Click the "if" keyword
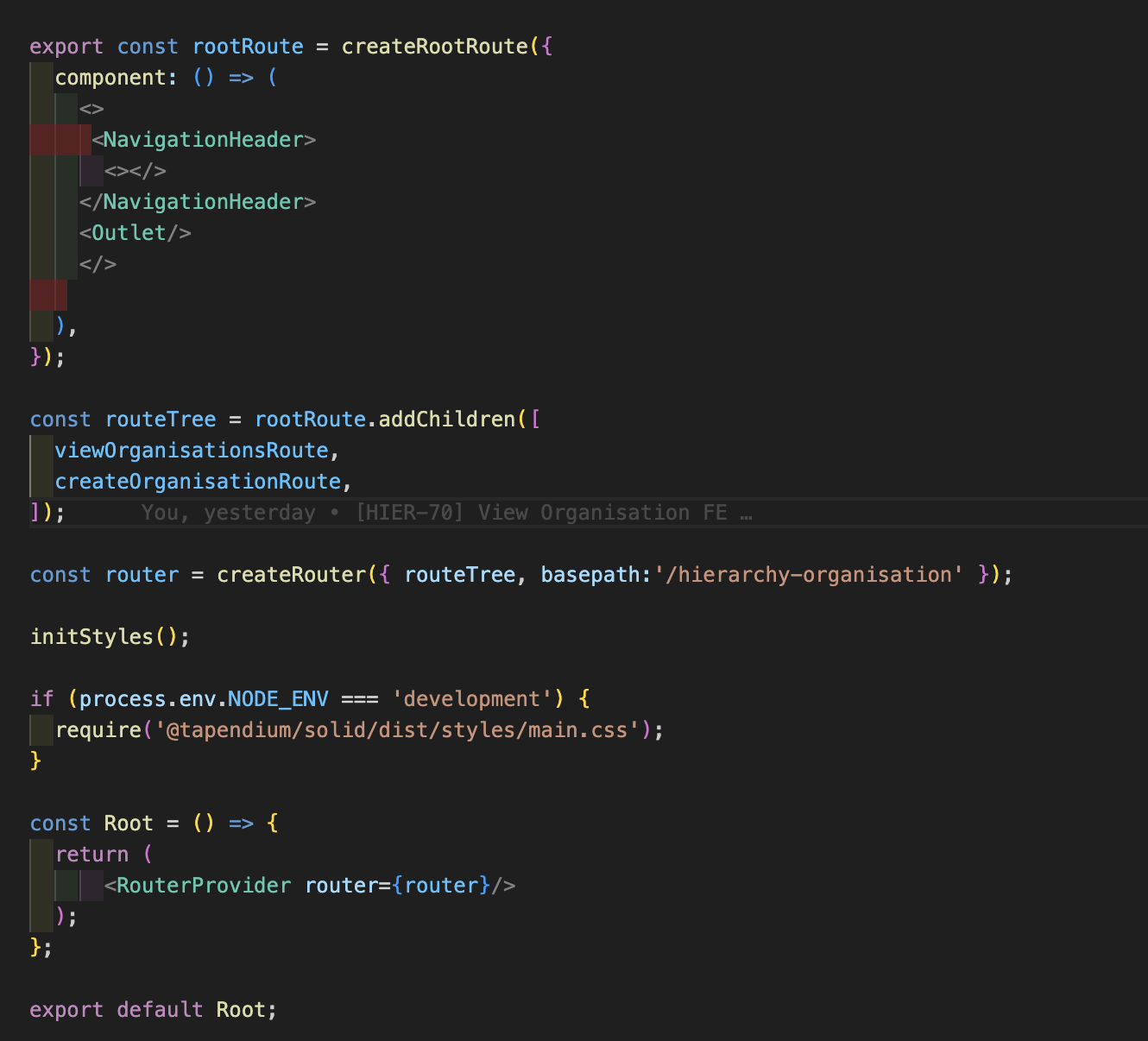 pyautogui.click(x=42, y=699)
